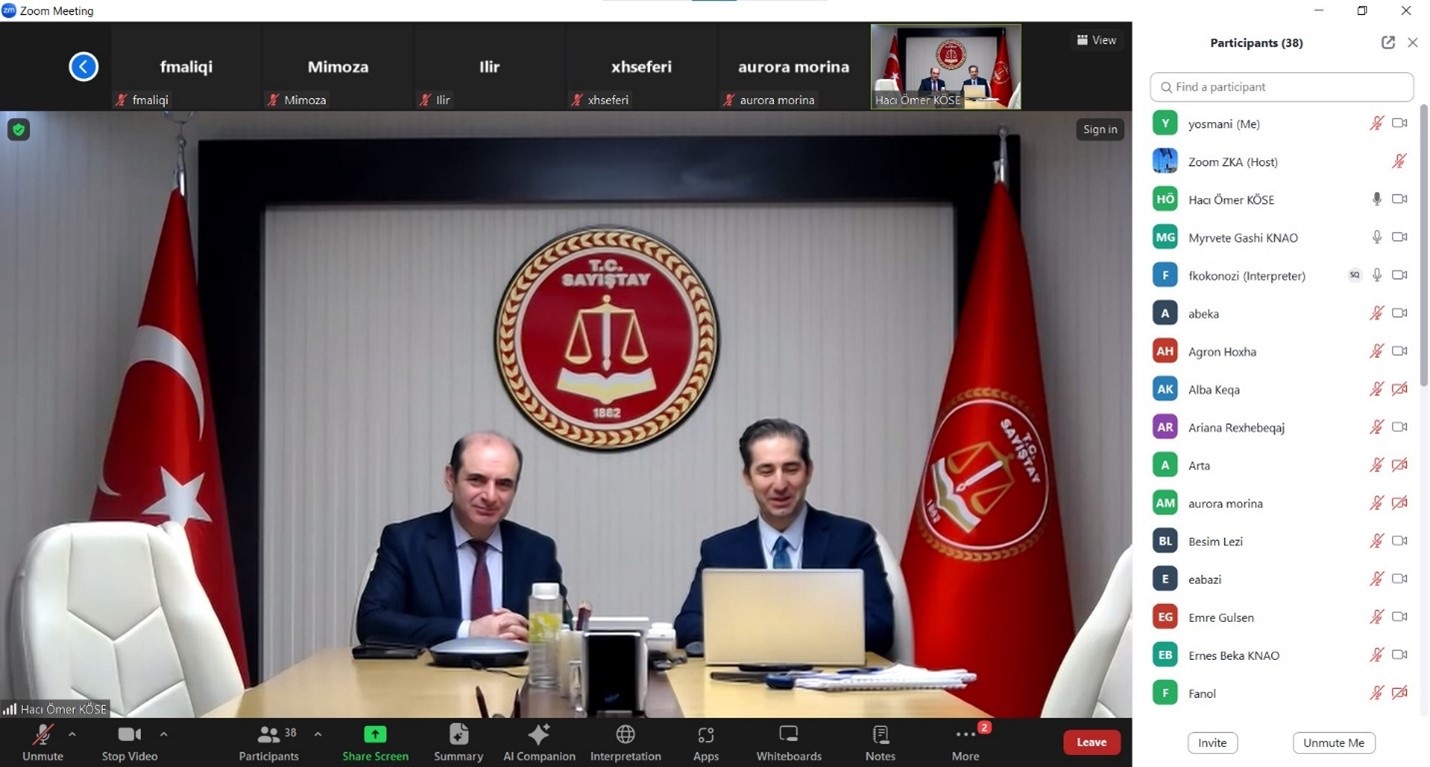Click the Sign in button
Image resolution: width=1430 pixels, height=767 pixels.
1100,129
